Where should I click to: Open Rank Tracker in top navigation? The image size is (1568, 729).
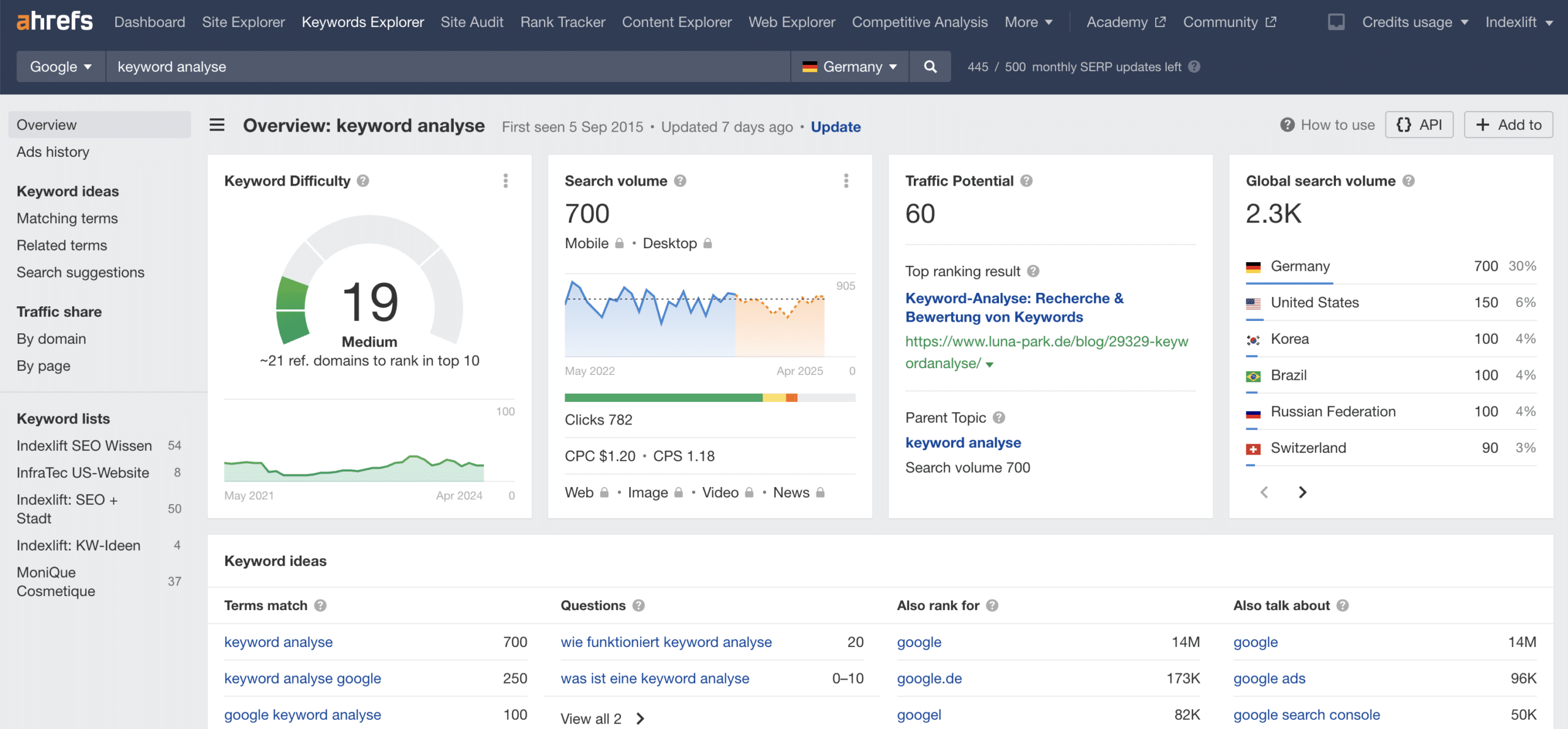click(x=562, y=22)
